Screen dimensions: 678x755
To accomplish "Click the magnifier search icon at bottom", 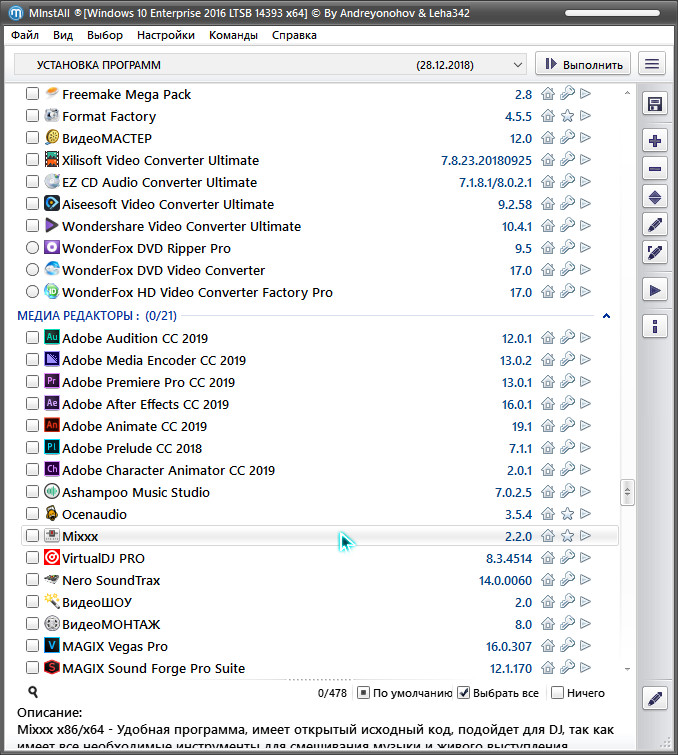I will pyautogui.click(x=33, y=692).
